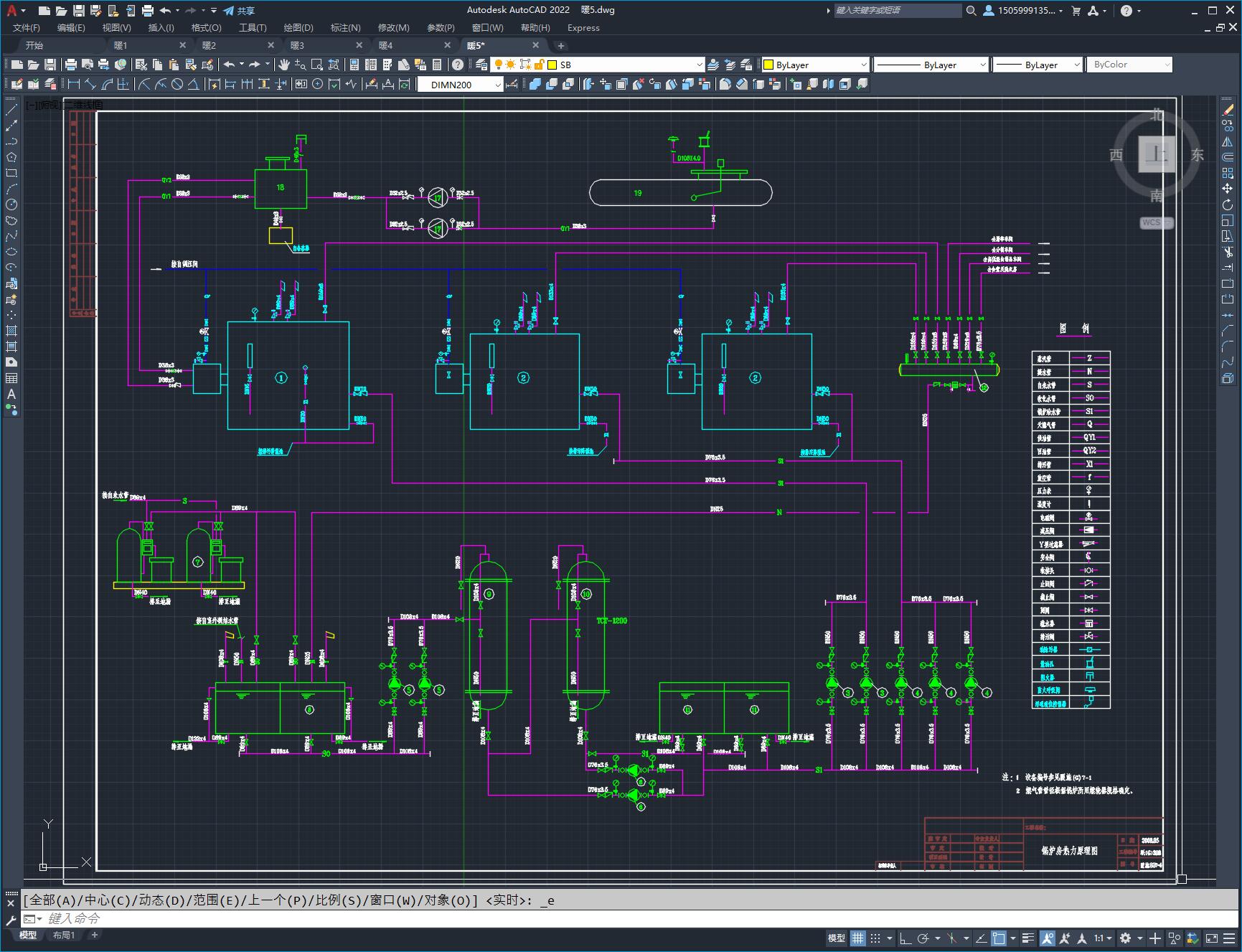This screenshot has width=1242, height=952.
Task: Click the keyword search box in the title bar
Action: pos(898,11)
